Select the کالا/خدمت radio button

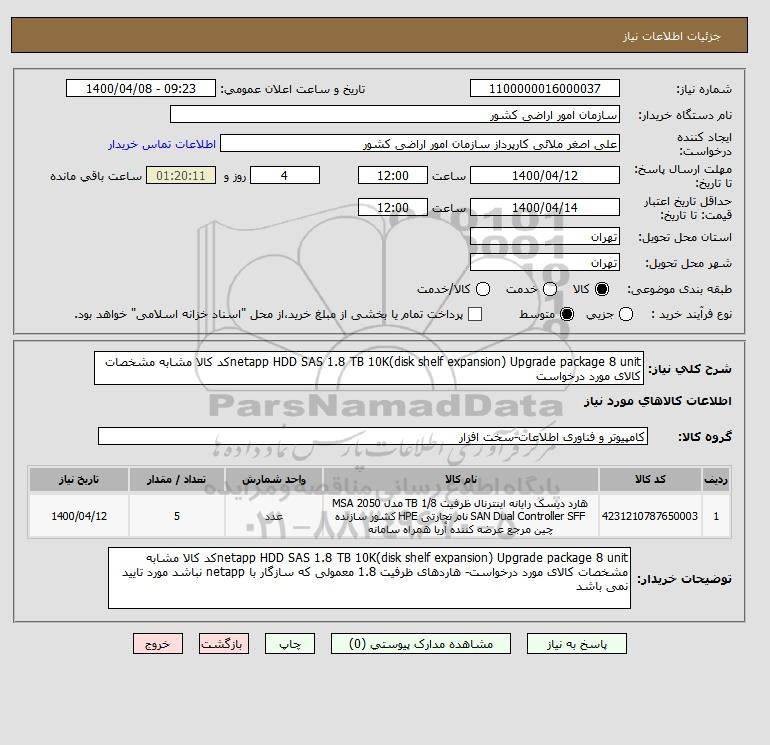coord(483,289)
